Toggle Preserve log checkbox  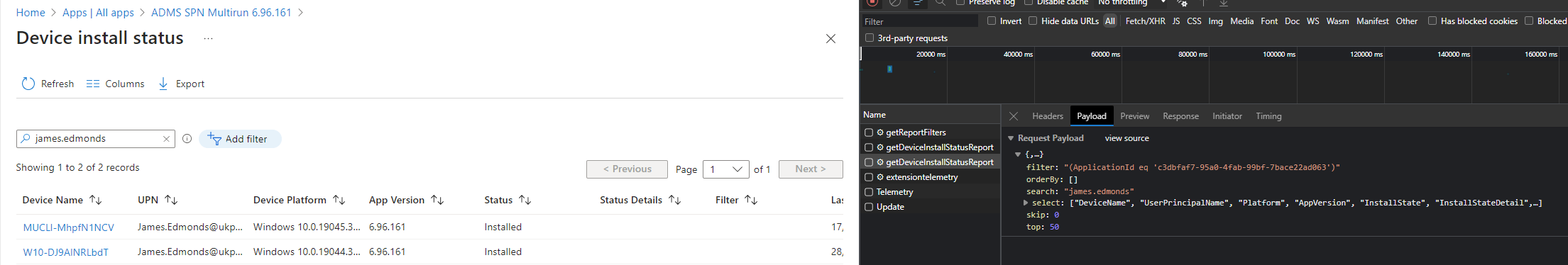[960, 2]
